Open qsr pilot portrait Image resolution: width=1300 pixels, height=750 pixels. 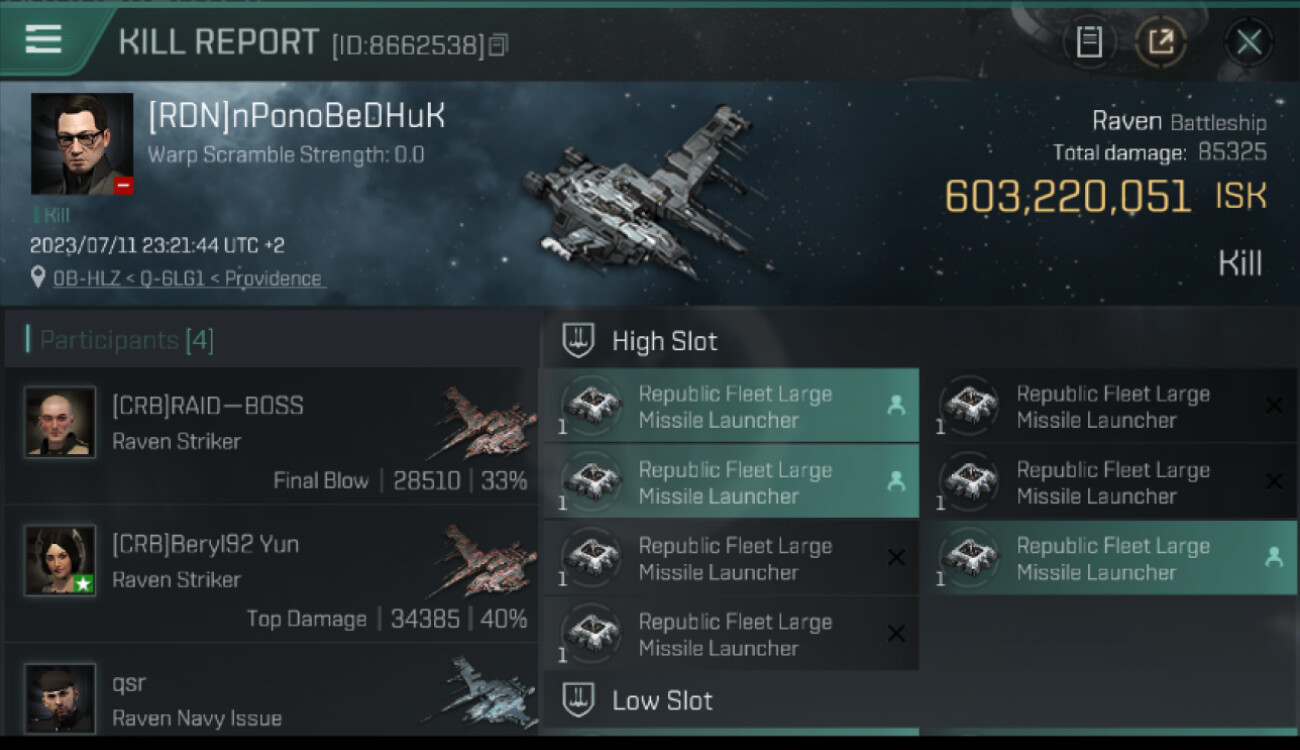pyautogui.click(x=60, y=698)
